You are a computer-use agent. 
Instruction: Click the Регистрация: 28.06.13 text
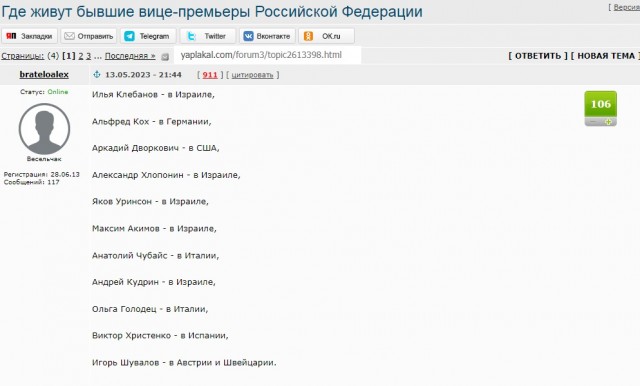pyautogui.click(x=42, y=174)
